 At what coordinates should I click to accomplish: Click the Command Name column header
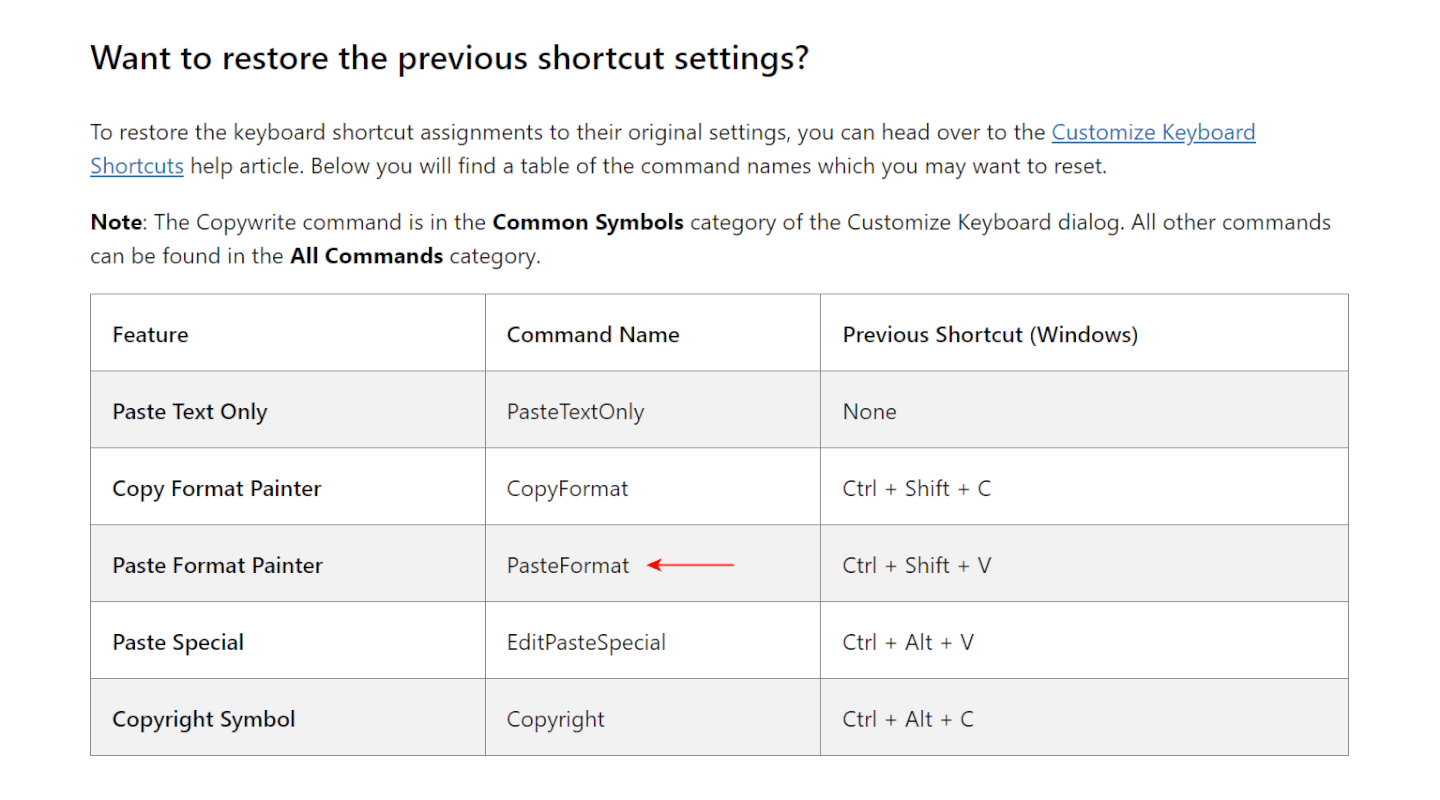(x=593, y=335)
